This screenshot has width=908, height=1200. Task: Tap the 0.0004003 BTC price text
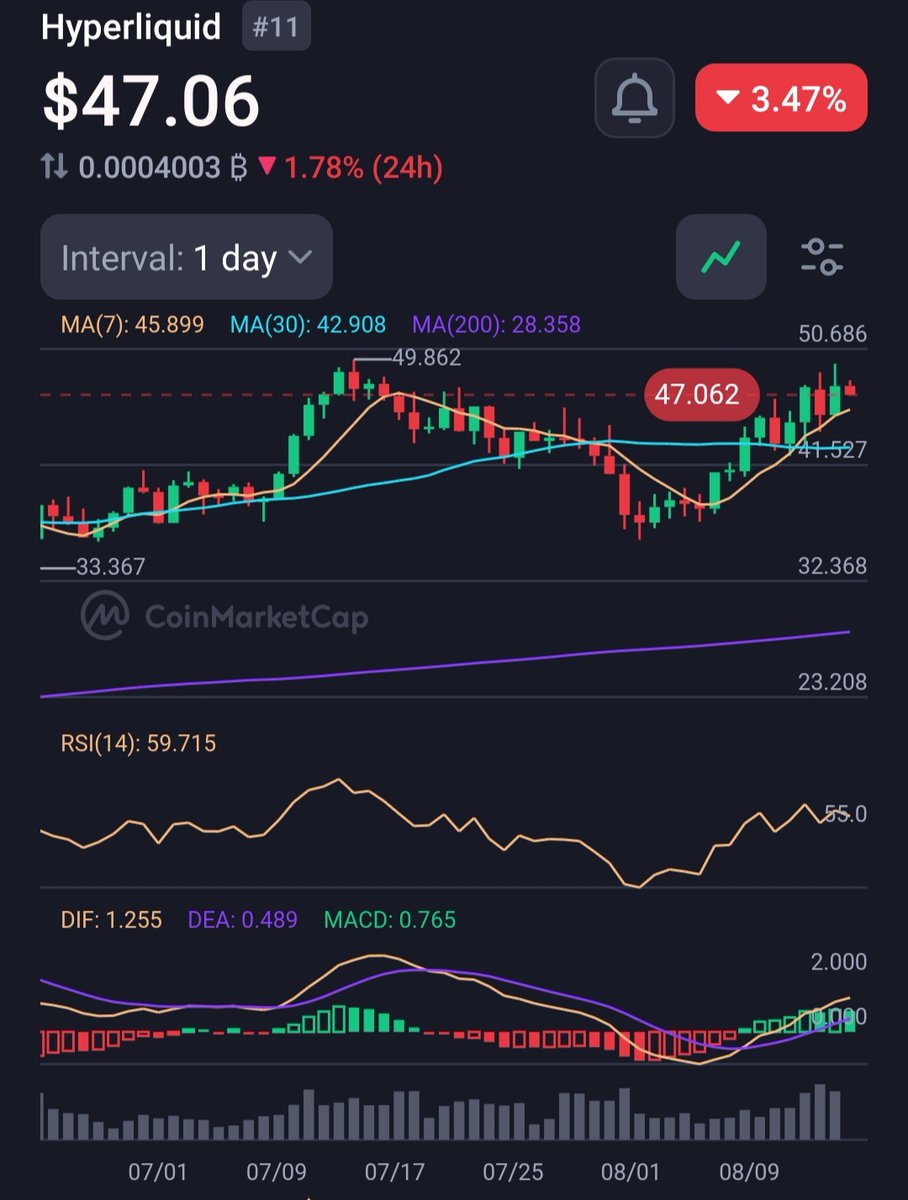point(163,167)
